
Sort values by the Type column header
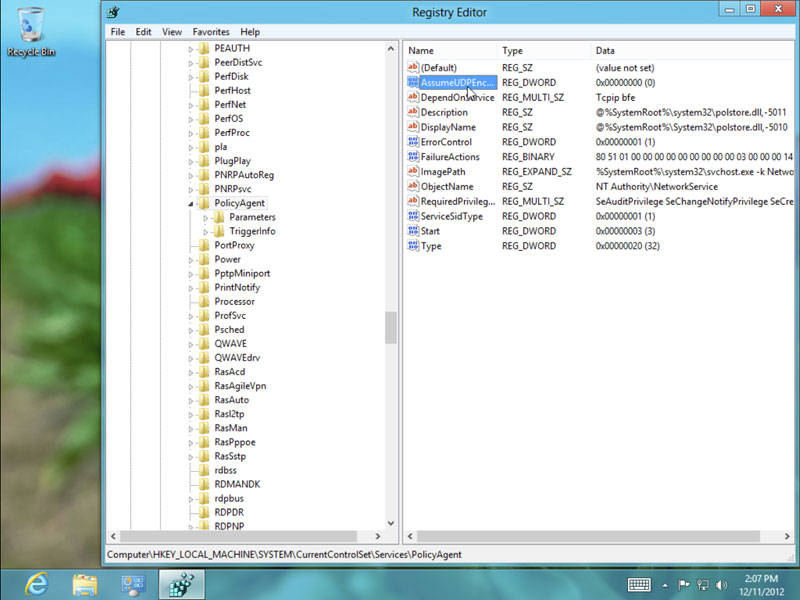[x=545, y=50]
